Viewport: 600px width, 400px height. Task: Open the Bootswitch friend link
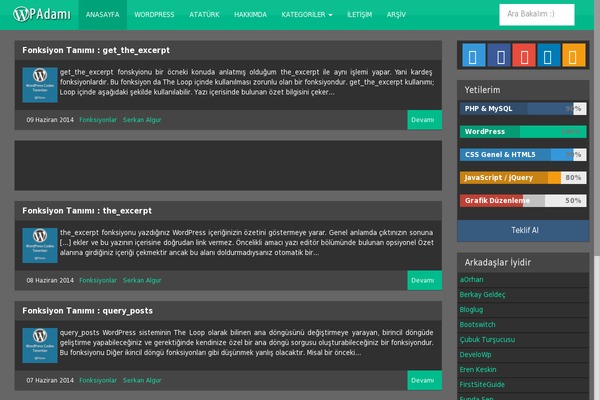(478, 325)
